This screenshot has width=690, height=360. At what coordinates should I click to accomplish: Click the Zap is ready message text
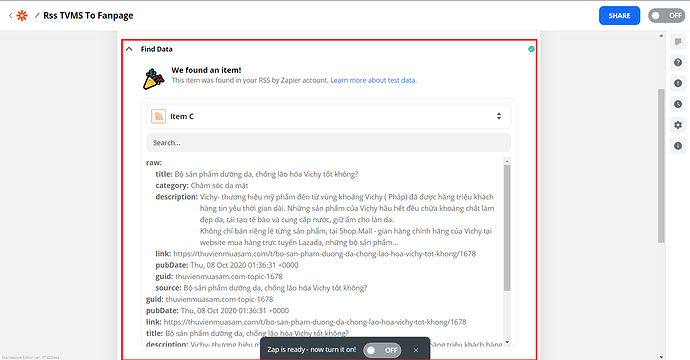coord(312,349)
